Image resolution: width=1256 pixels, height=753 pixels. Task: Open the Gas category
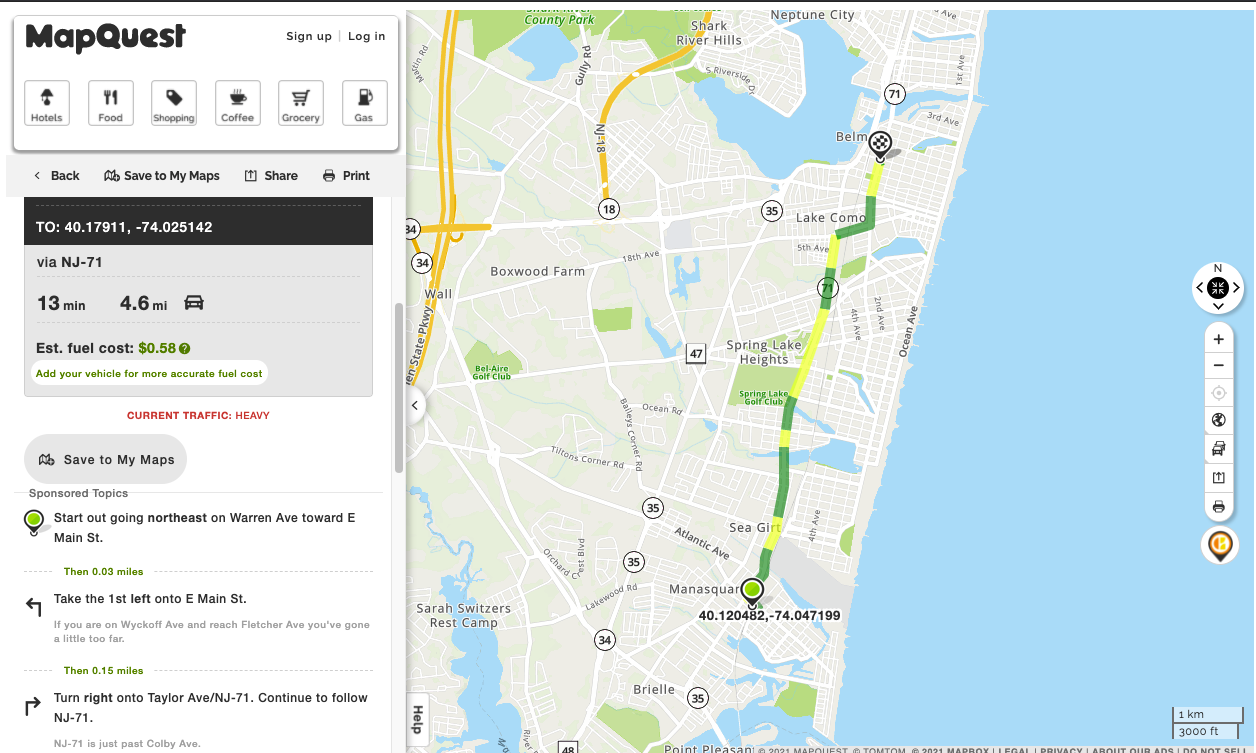pos(364,103)
